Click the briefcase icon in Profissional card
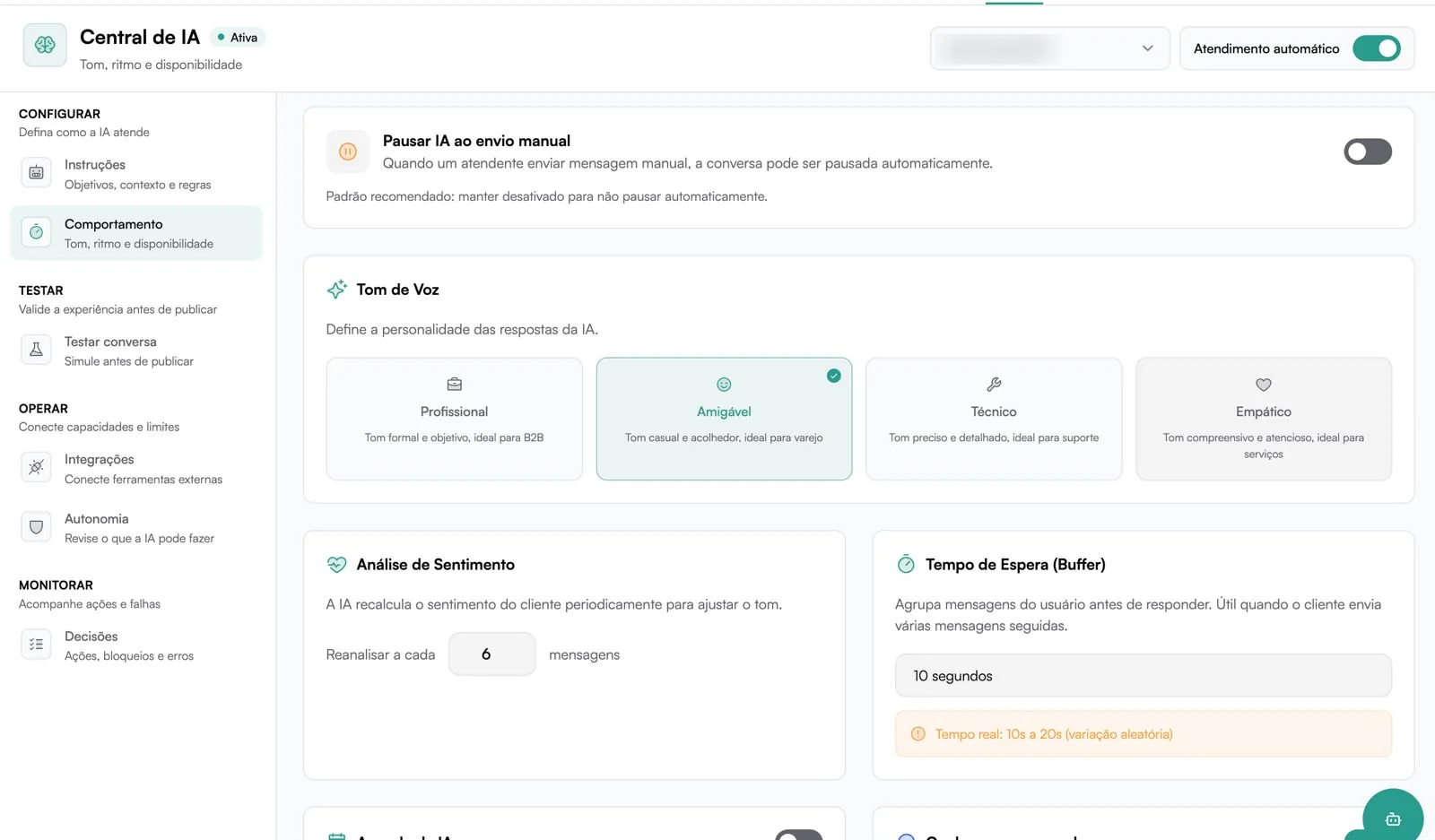Image resolution: width=1435 pixels, height=840 pixels. coord(455,385)
